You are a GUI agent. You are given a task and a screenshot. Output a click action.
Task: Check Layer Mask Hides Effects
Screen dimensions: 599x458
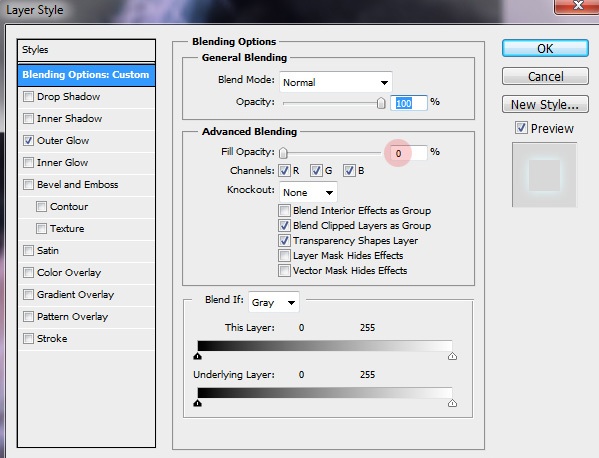pos(284,255)
